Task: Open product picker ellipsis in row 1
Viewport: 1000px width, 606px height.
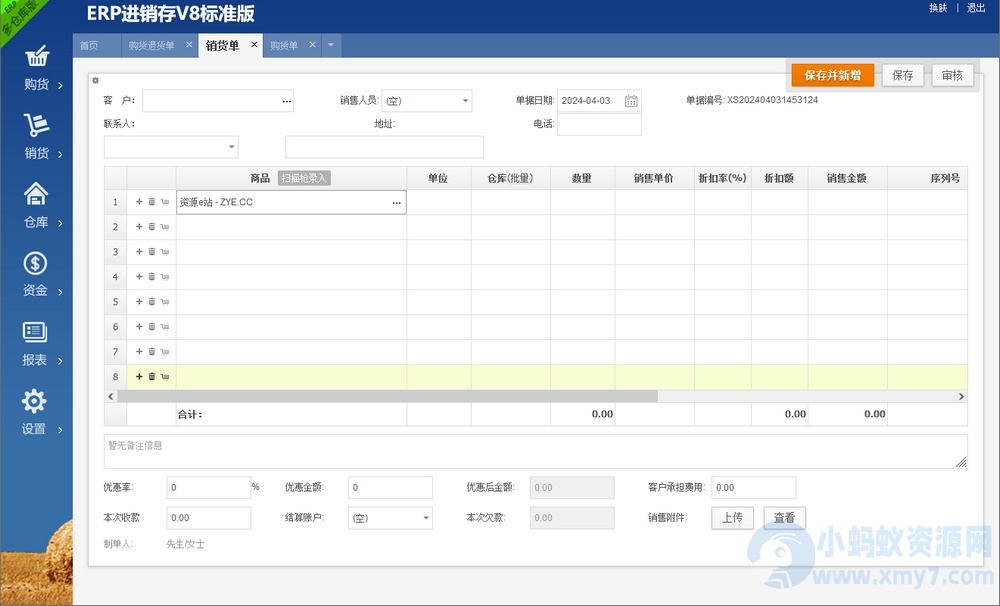Action: click(x=397, y=202)
